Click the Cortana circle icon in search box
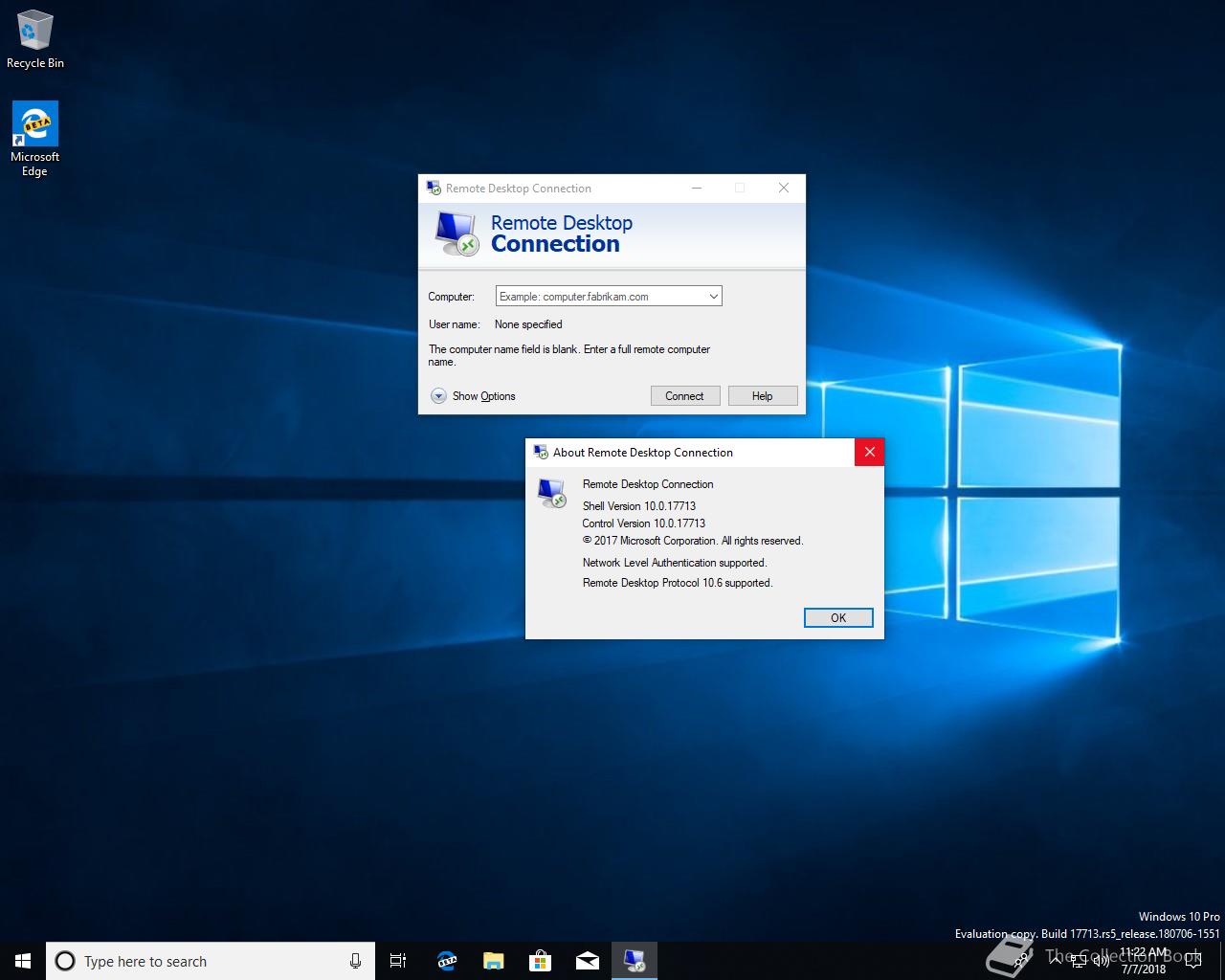Viewport: 1225px width, 980px height. click(65, 961)
